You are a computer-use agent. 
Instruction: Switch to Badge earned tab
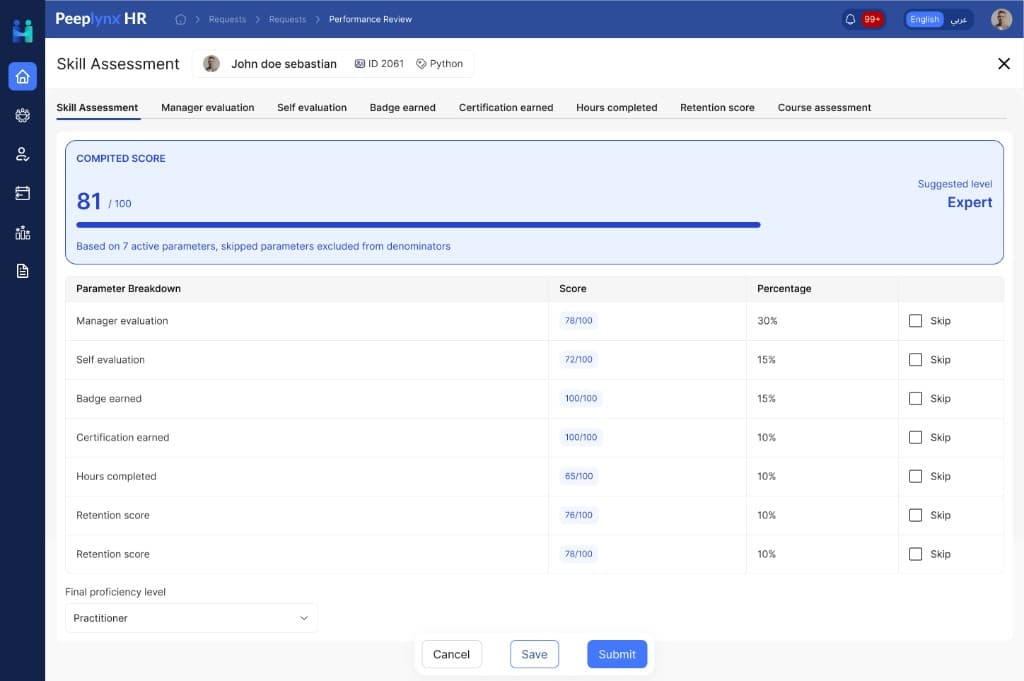click(402, 108)
